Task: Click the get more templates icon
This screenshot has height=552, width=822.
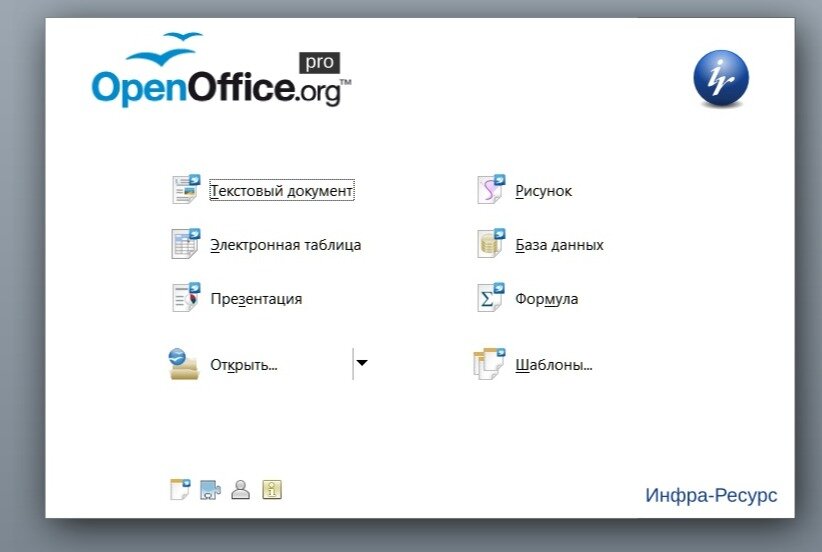Action: 180,490
